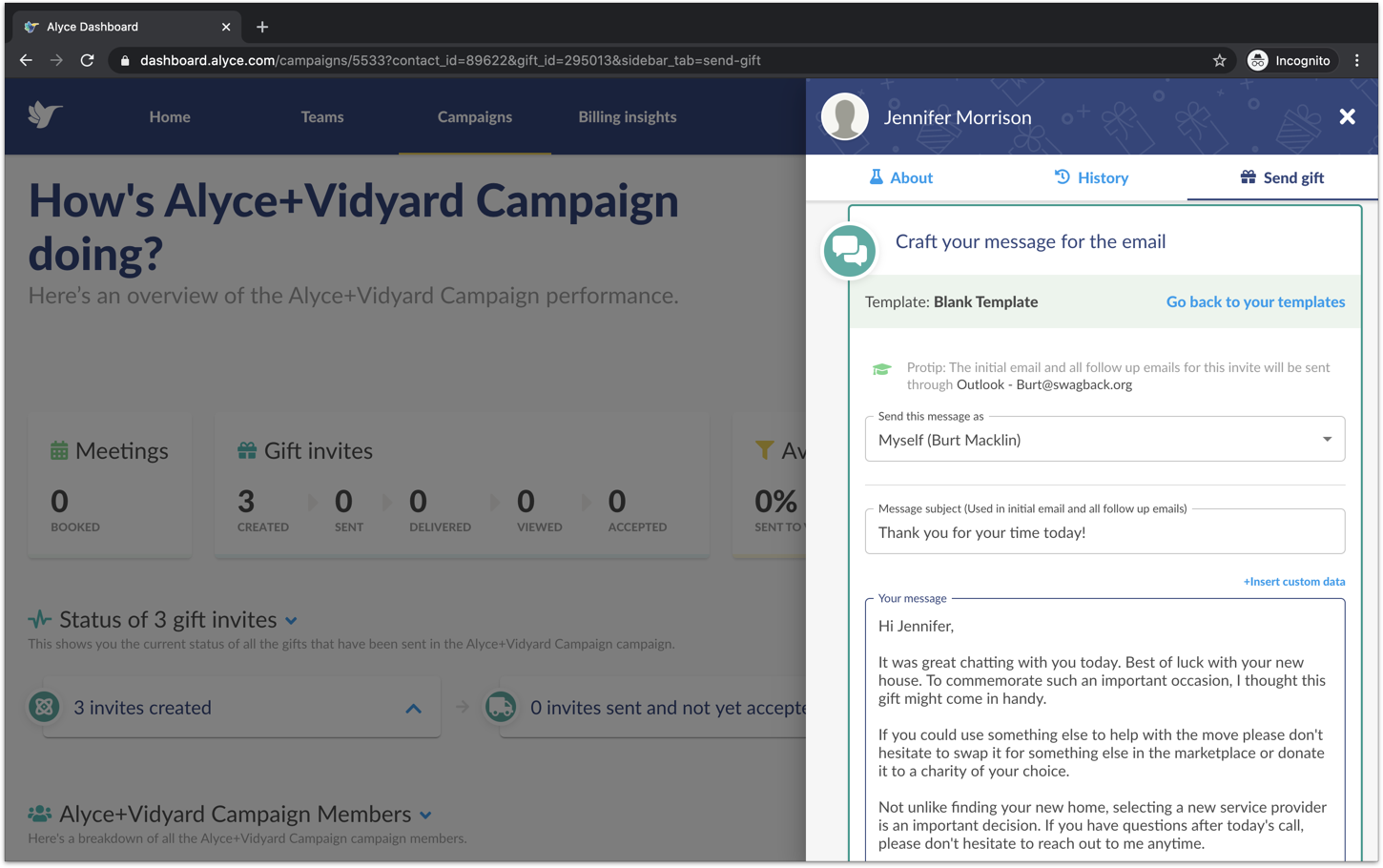Click Jennifer Morrison's avatar picture
The image size is (1383, 868).
pyautogui.click(x=845, y=116)
